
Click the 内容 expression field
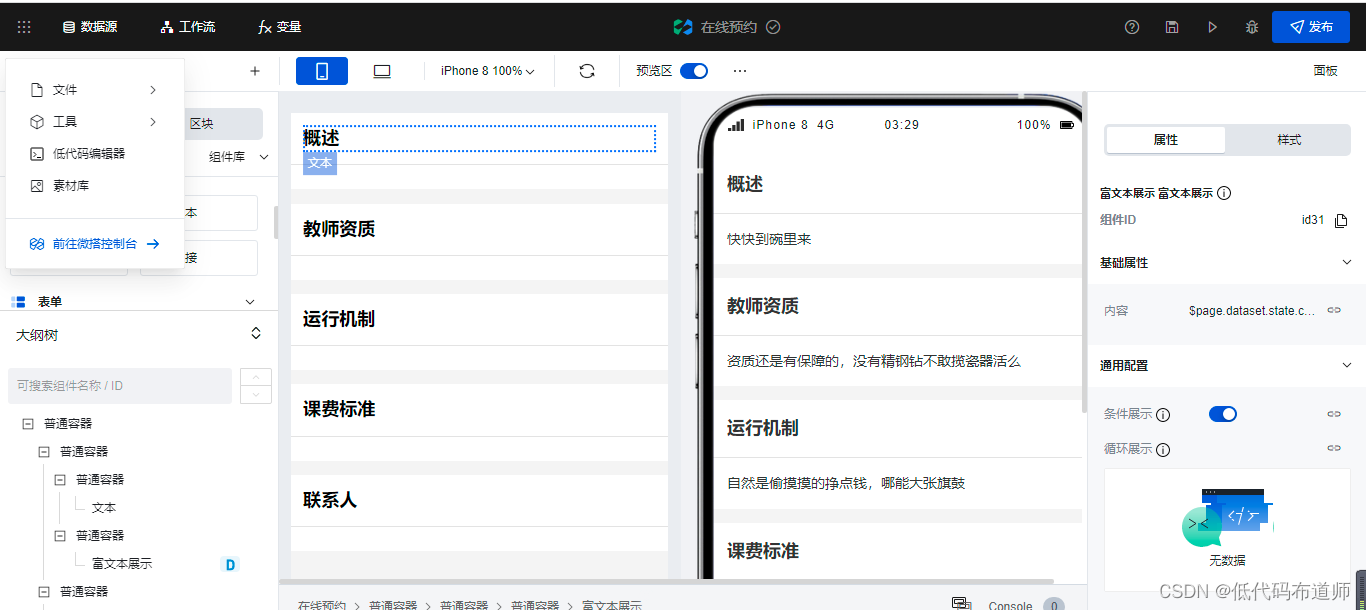(x=1252, y=311)
